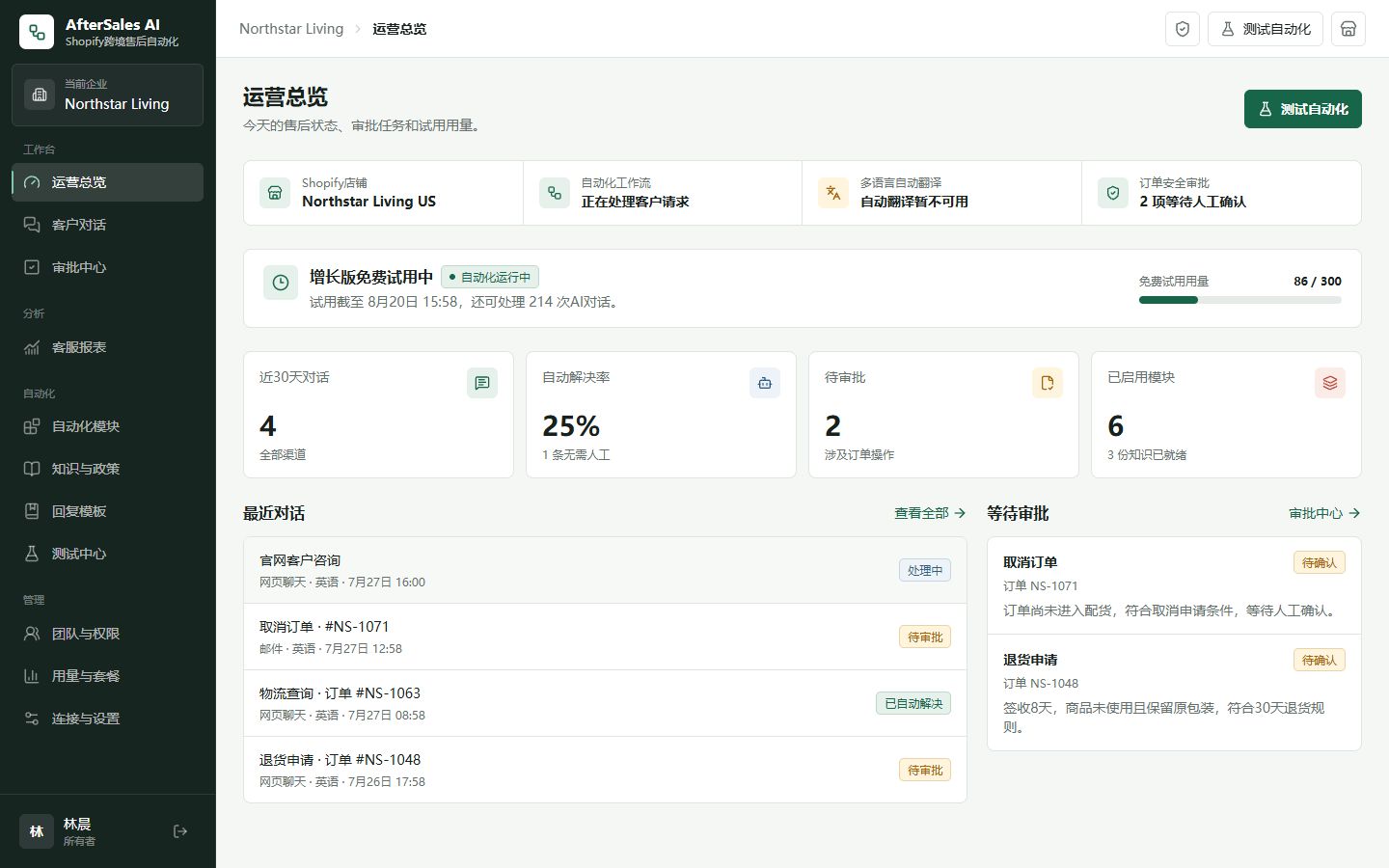Viewport: 1389px width, 868px height.
Task: Click the shield icon in the top bar
Action: [1183, 29]
